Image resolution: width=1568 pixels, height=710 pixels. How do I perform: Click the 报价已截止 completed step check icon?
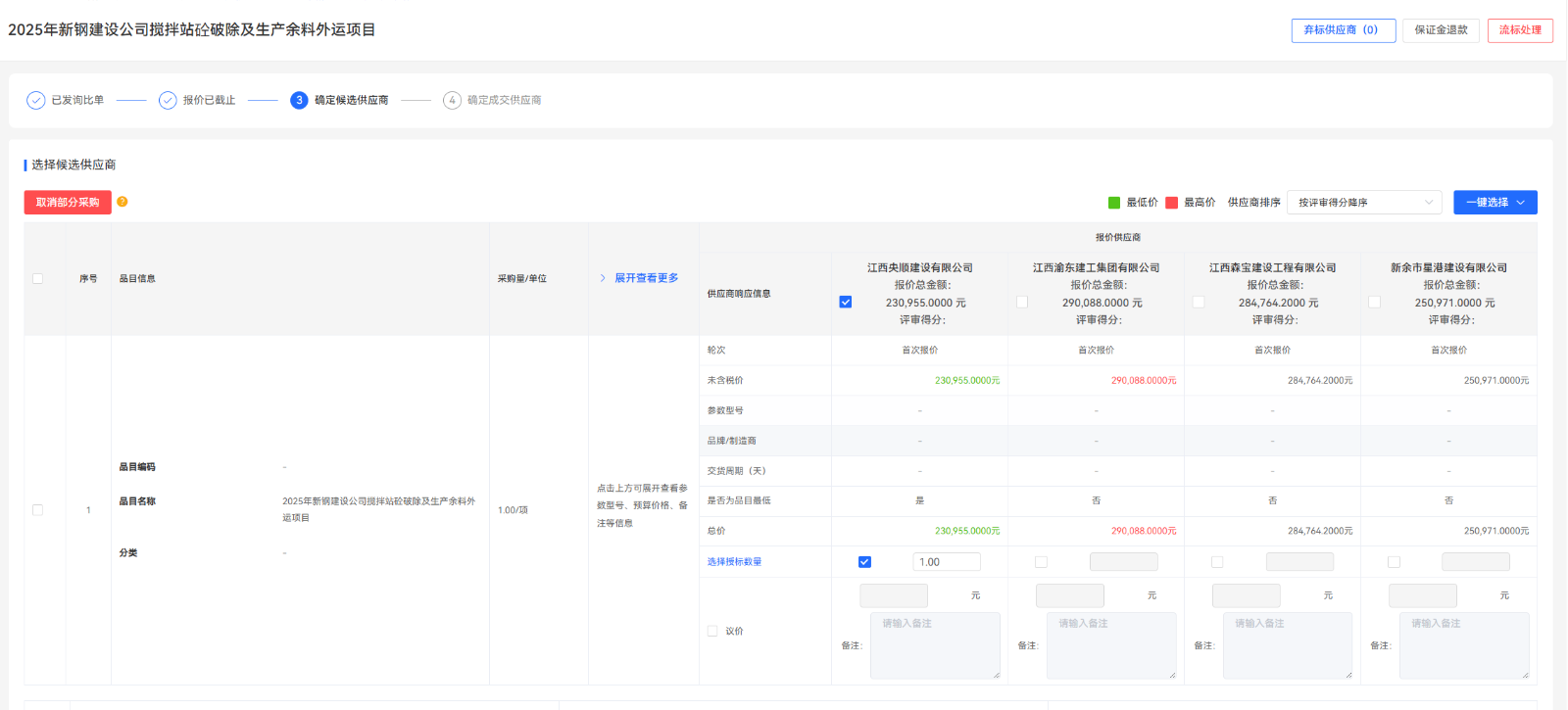pyautogui.click(x=168, y=100)
